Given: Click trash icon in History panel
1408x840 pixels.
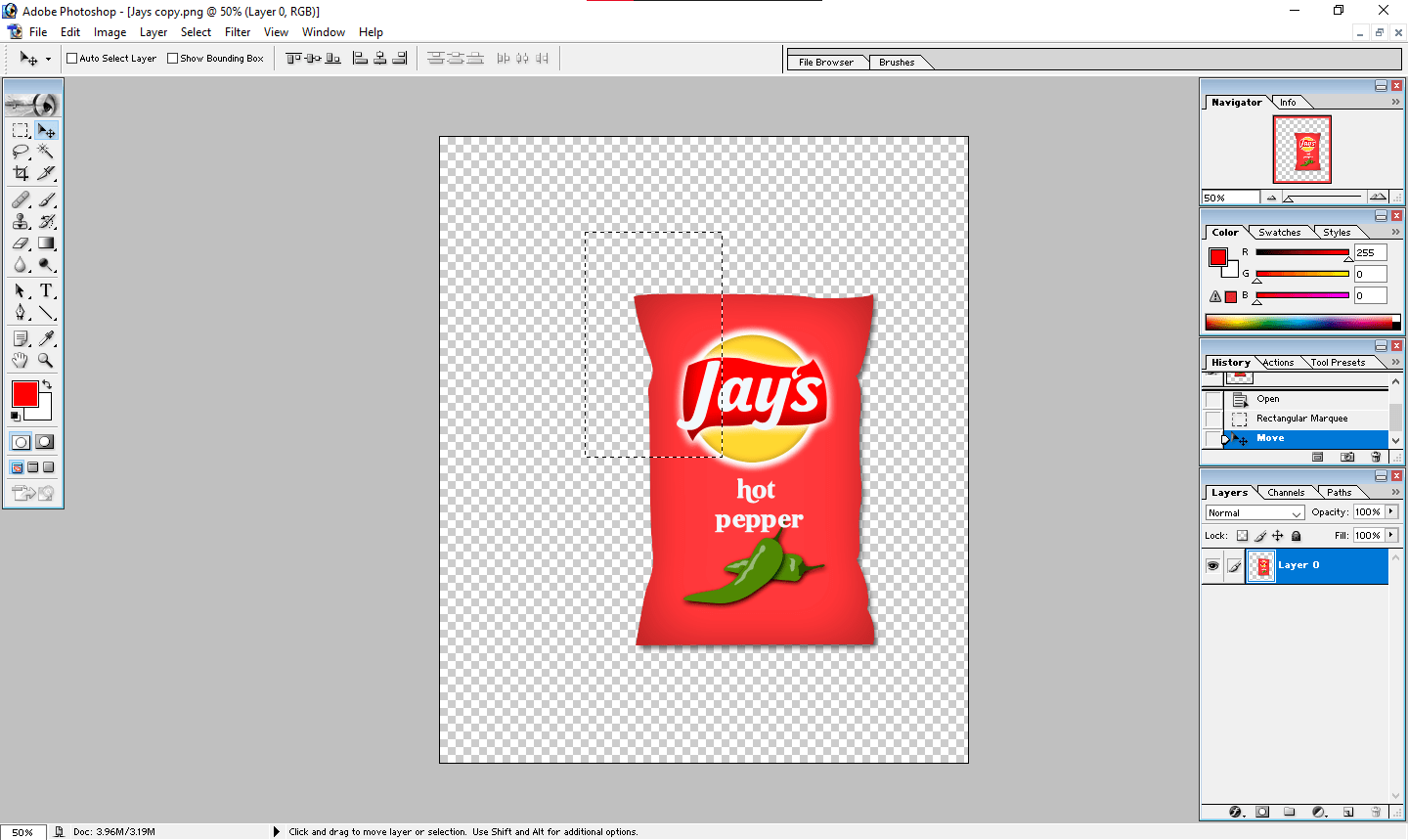Looking at the screenshot, I should point(1377,457).
